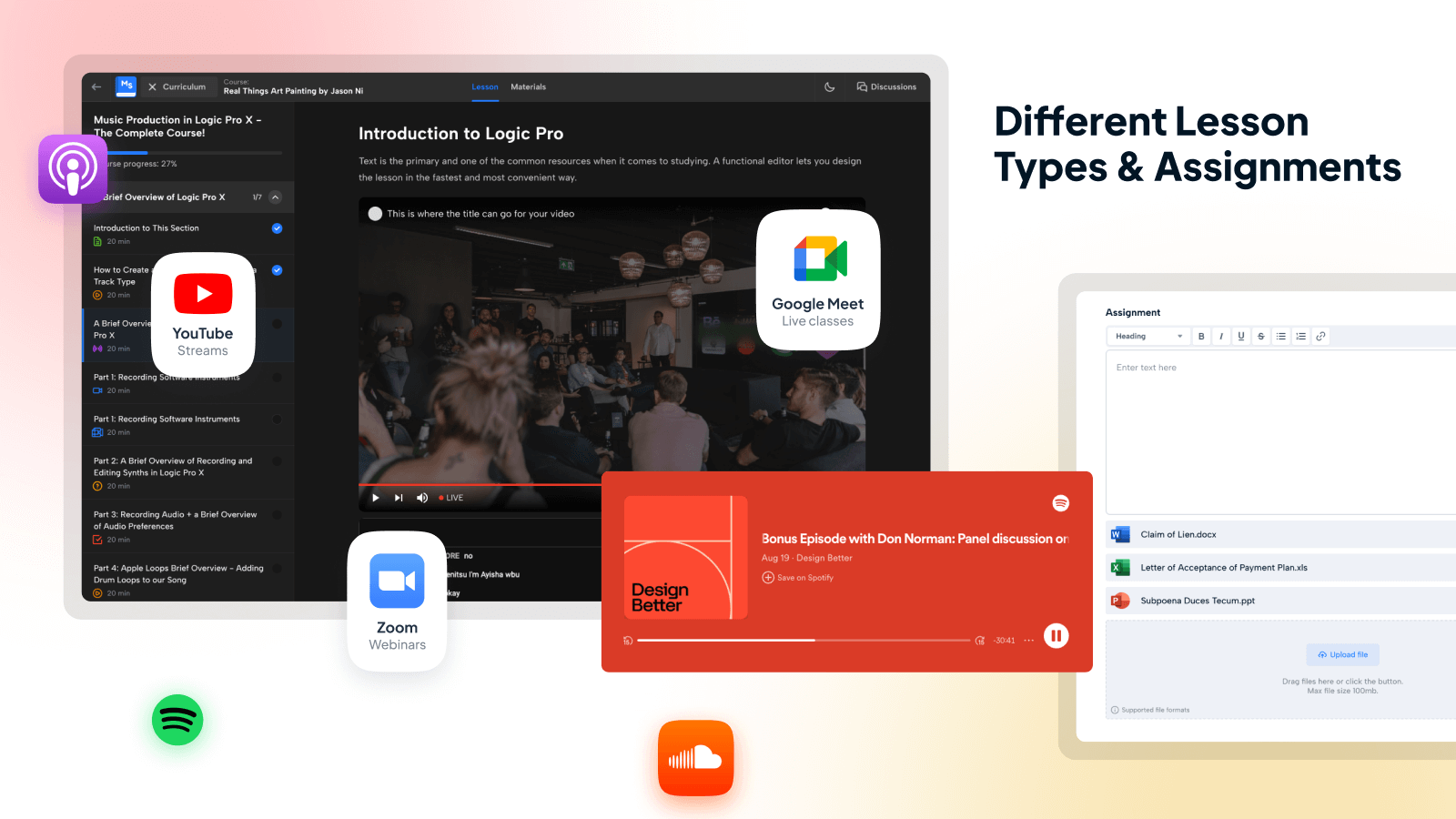Click the Curriculum tab label
1456x819 pixels.
click(x=184, y=87)
